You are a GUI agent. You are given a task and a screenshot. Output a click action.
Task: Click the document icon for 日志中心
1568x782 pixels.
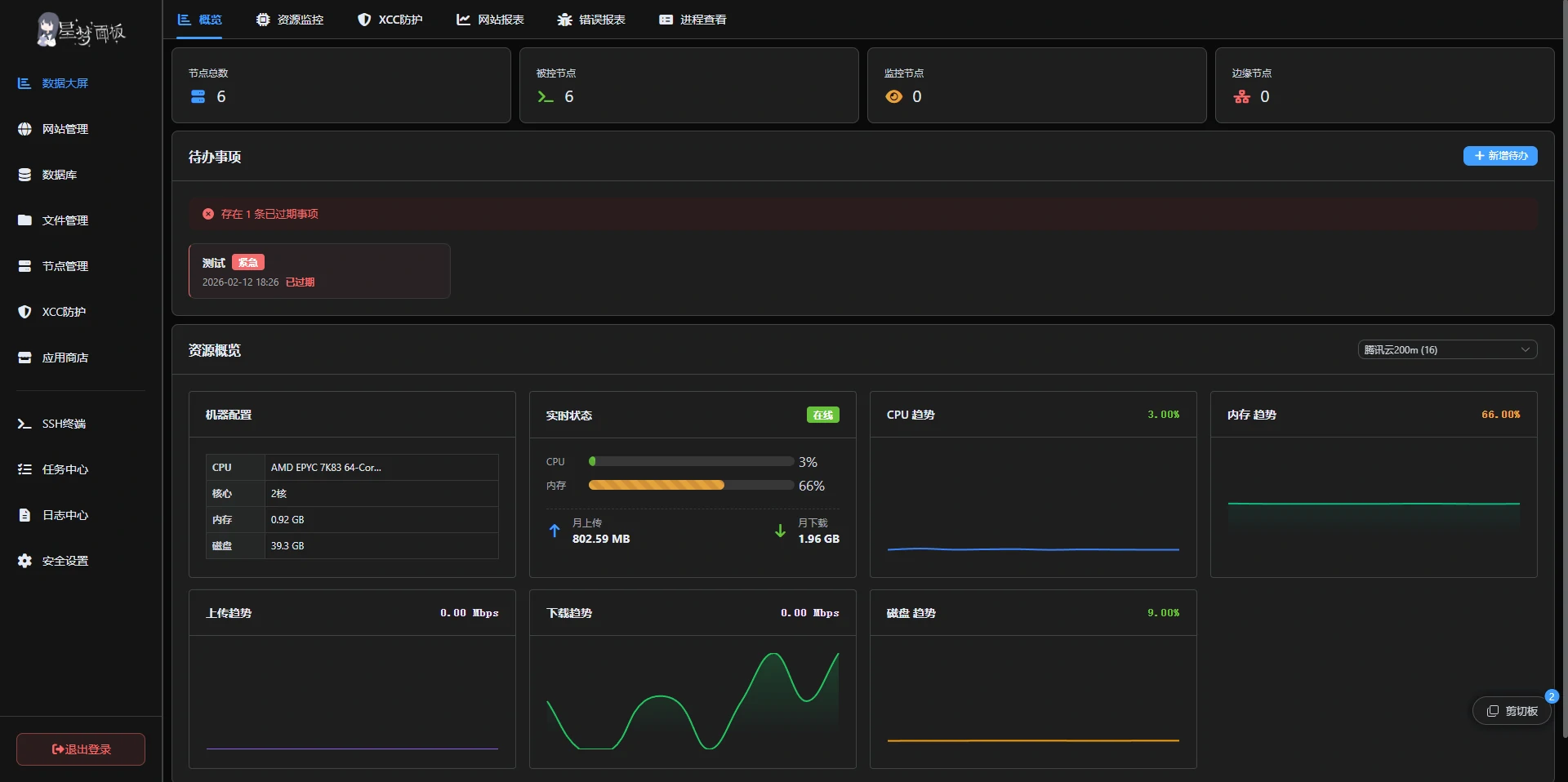pos(24,515)
